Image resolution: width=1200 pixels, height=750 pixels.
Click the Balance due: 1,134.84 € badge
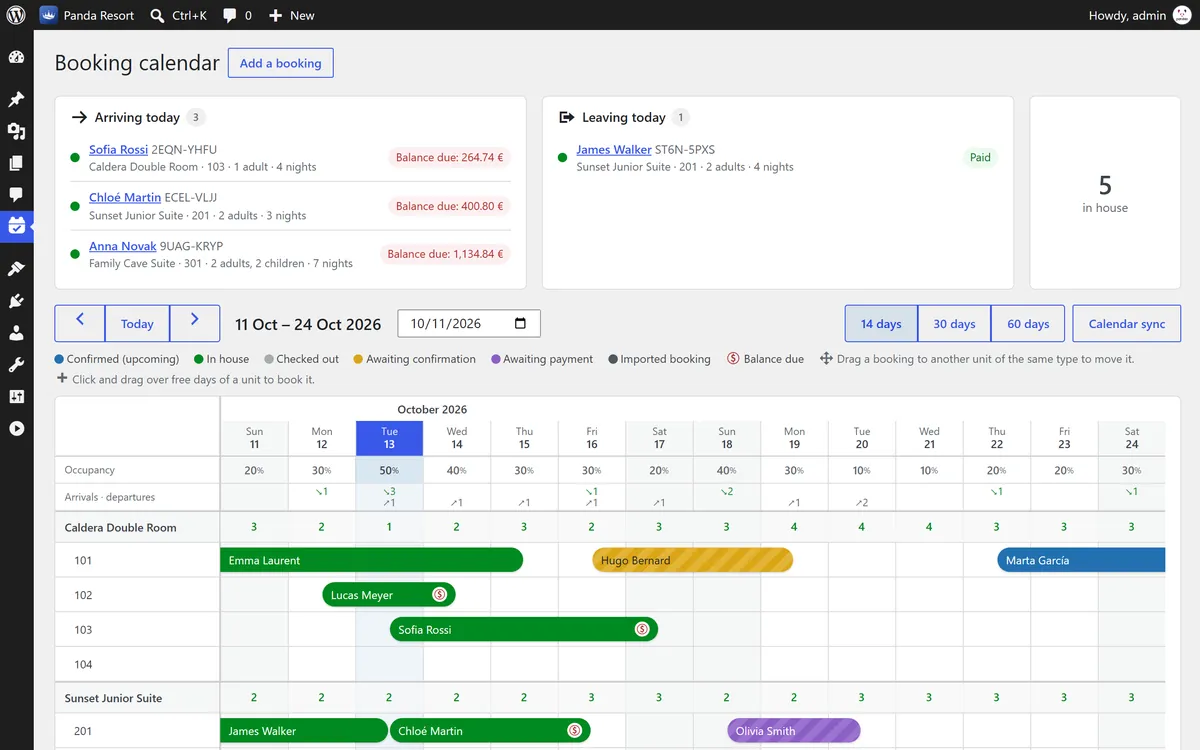(445, 254)
